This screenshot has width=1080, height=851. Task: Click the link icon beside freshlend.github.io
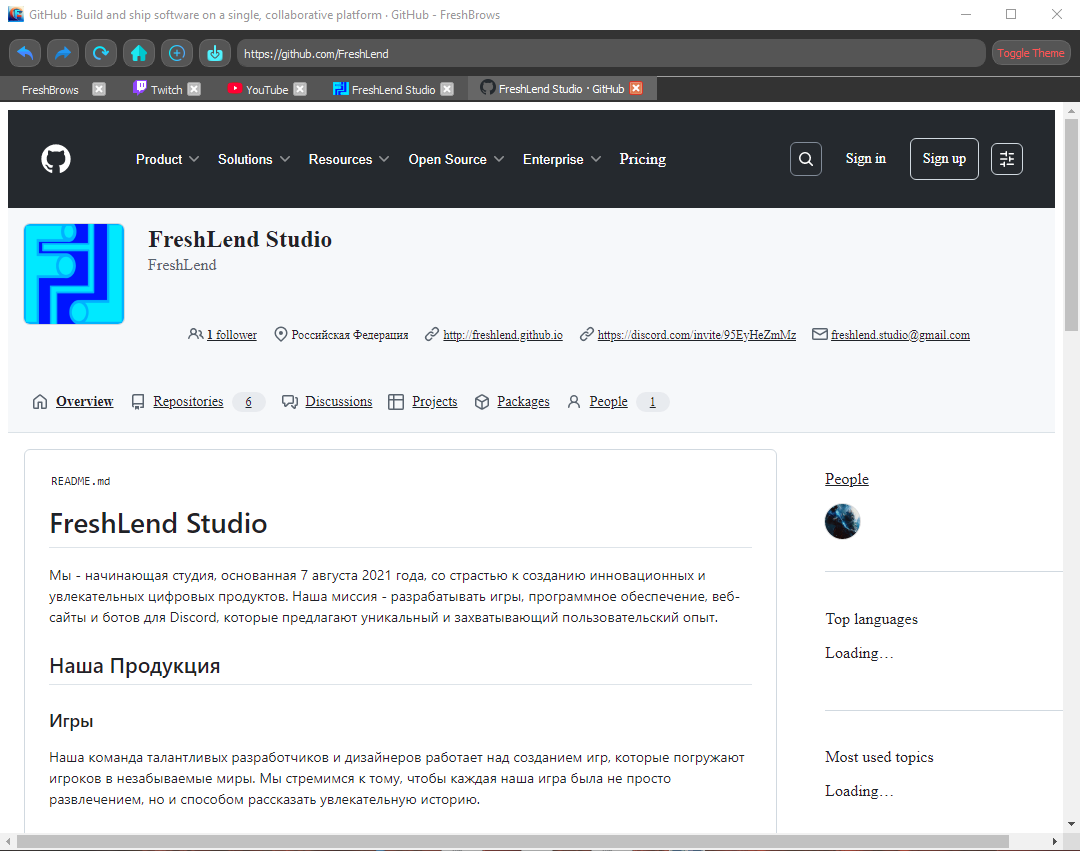pos(432,335)
